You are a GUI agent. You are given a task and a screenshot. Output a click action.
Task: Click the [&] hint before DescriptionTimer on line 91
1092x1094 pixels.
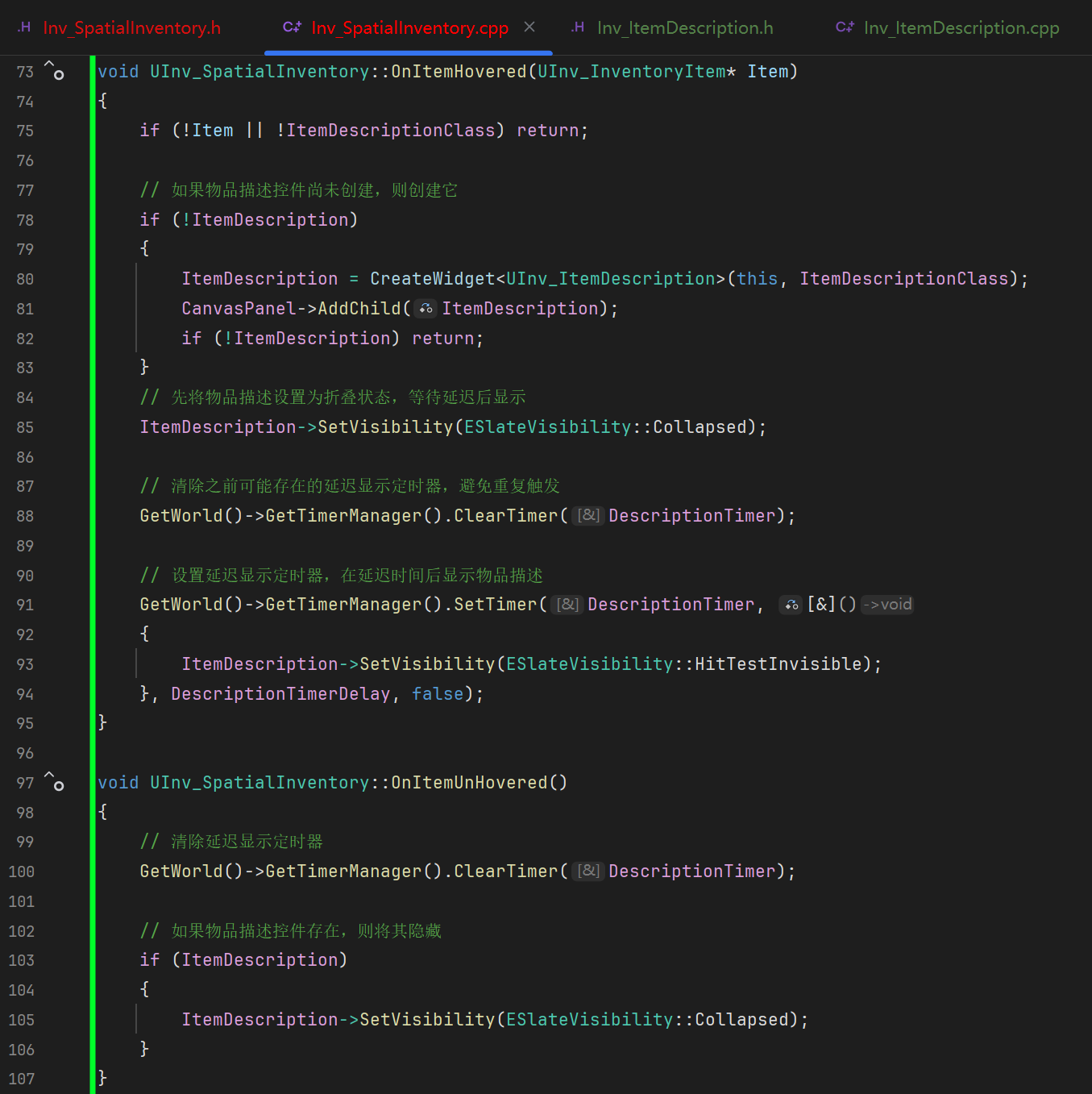(x=569, y=604)
